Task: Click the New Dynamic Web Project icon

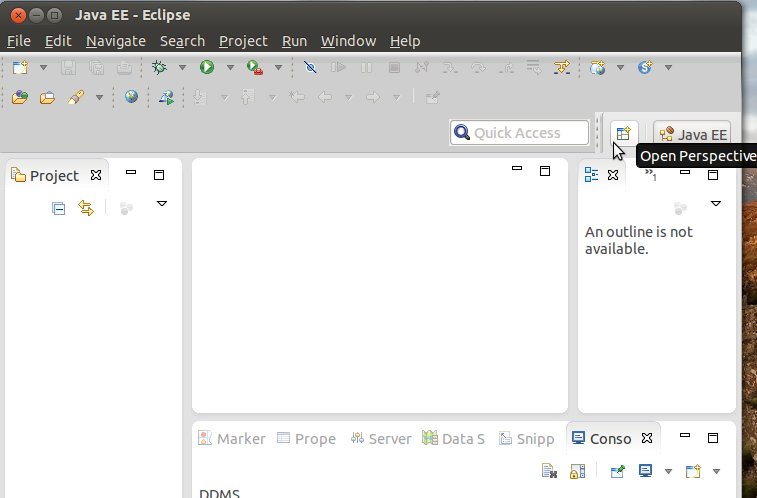Action: click(x=597, y=67)
